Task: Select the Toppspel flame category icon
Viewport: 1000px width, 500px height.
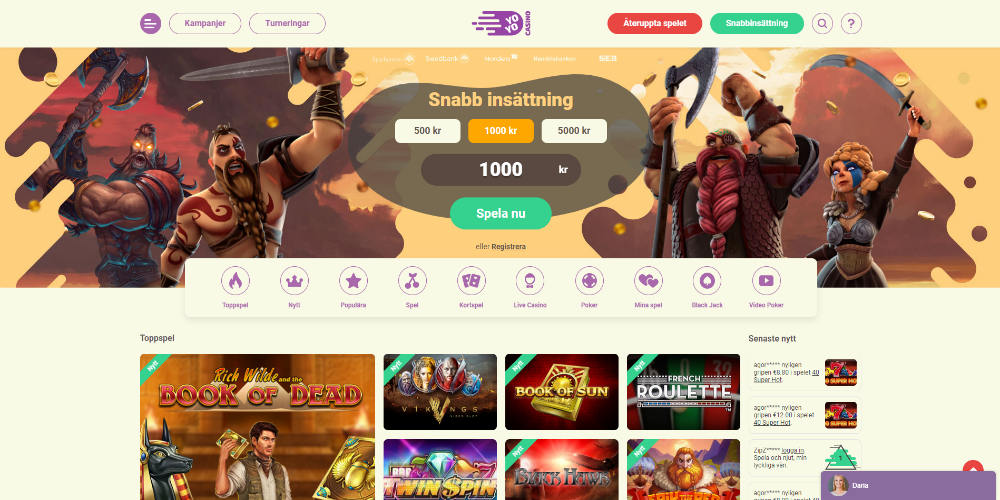Action: pyautogui.click(x=235, y=281)
